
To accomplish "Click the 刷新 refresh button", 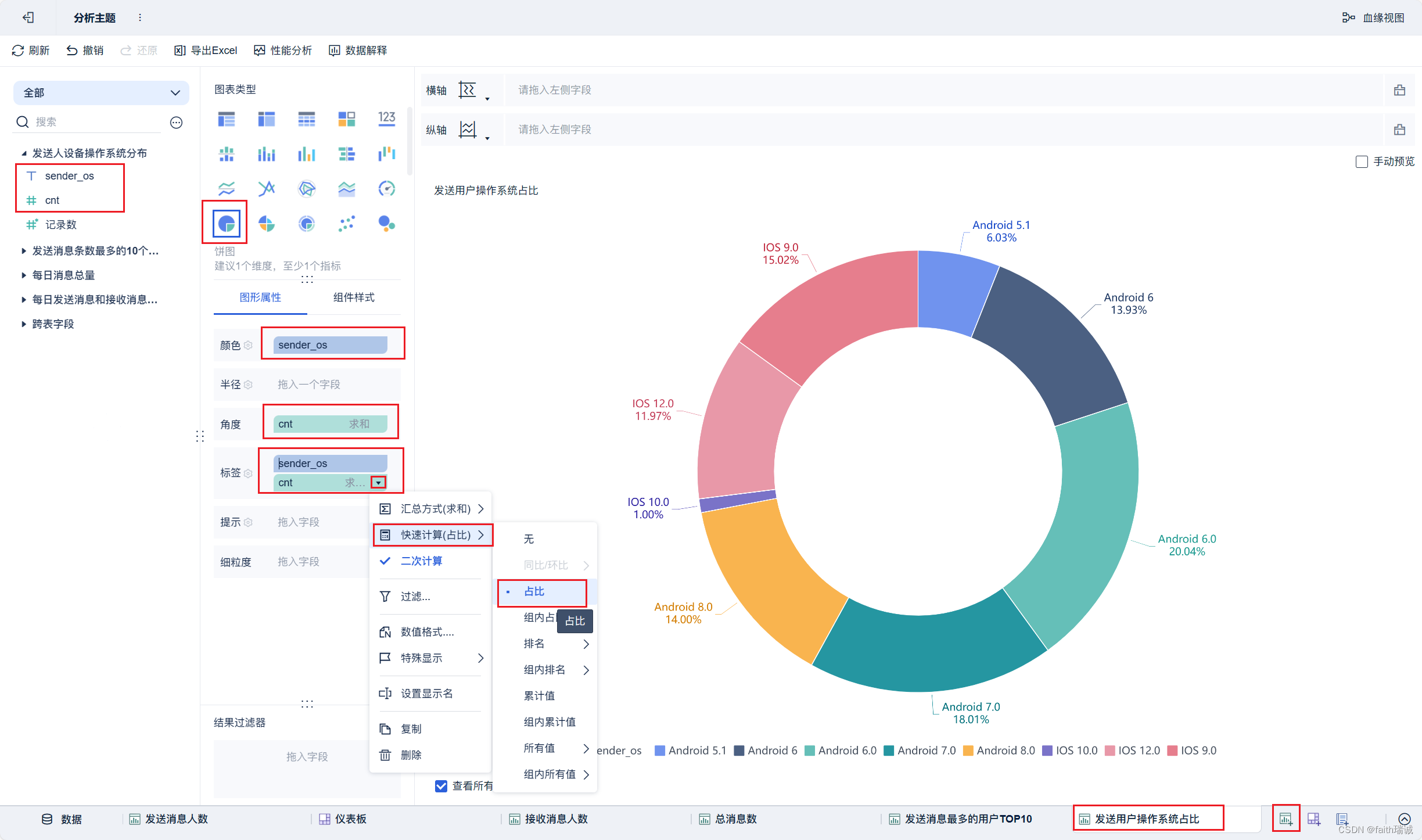I will [x=31, y=51].
